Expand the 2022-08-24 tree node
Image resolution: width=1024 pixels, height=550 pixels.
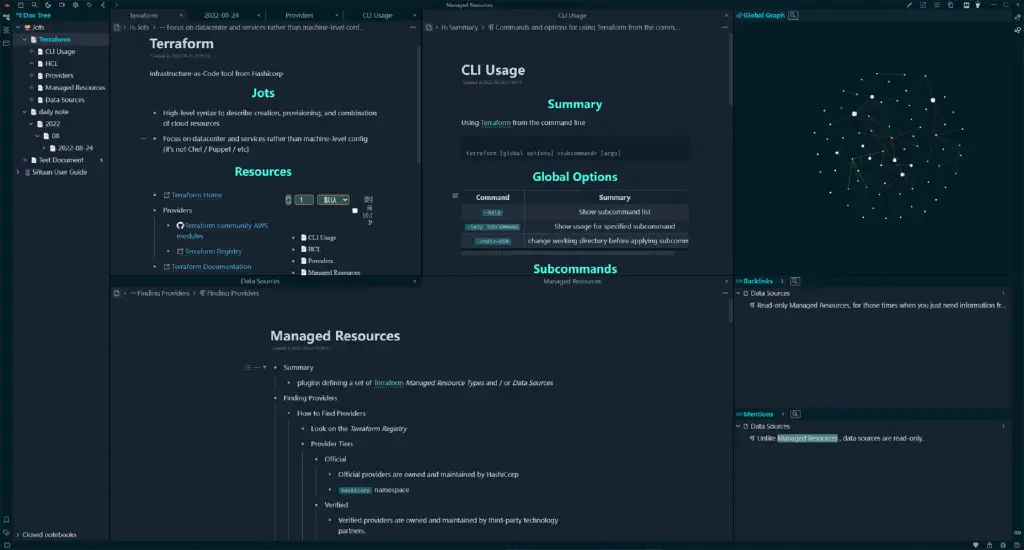click(44, 148)
